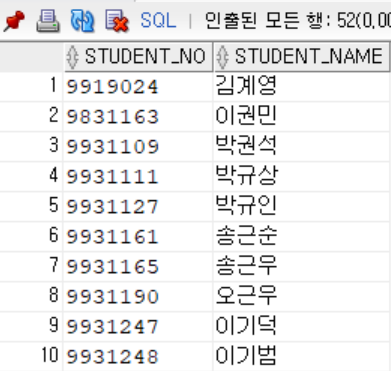The height and width of the screenshot is (371, 391).
Task: Select student number 9931247
Action: pyautogui.click(x=112, y=327)
